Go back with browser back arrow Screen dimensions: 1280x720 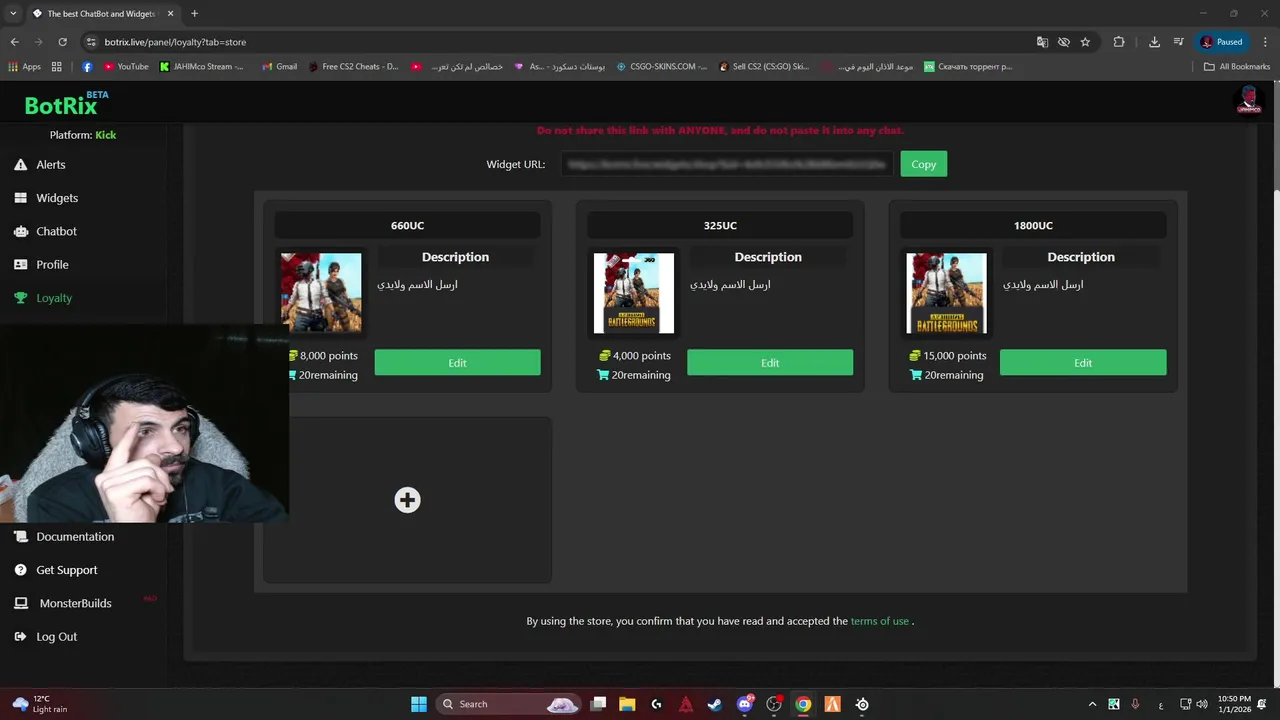click(14, 42)
